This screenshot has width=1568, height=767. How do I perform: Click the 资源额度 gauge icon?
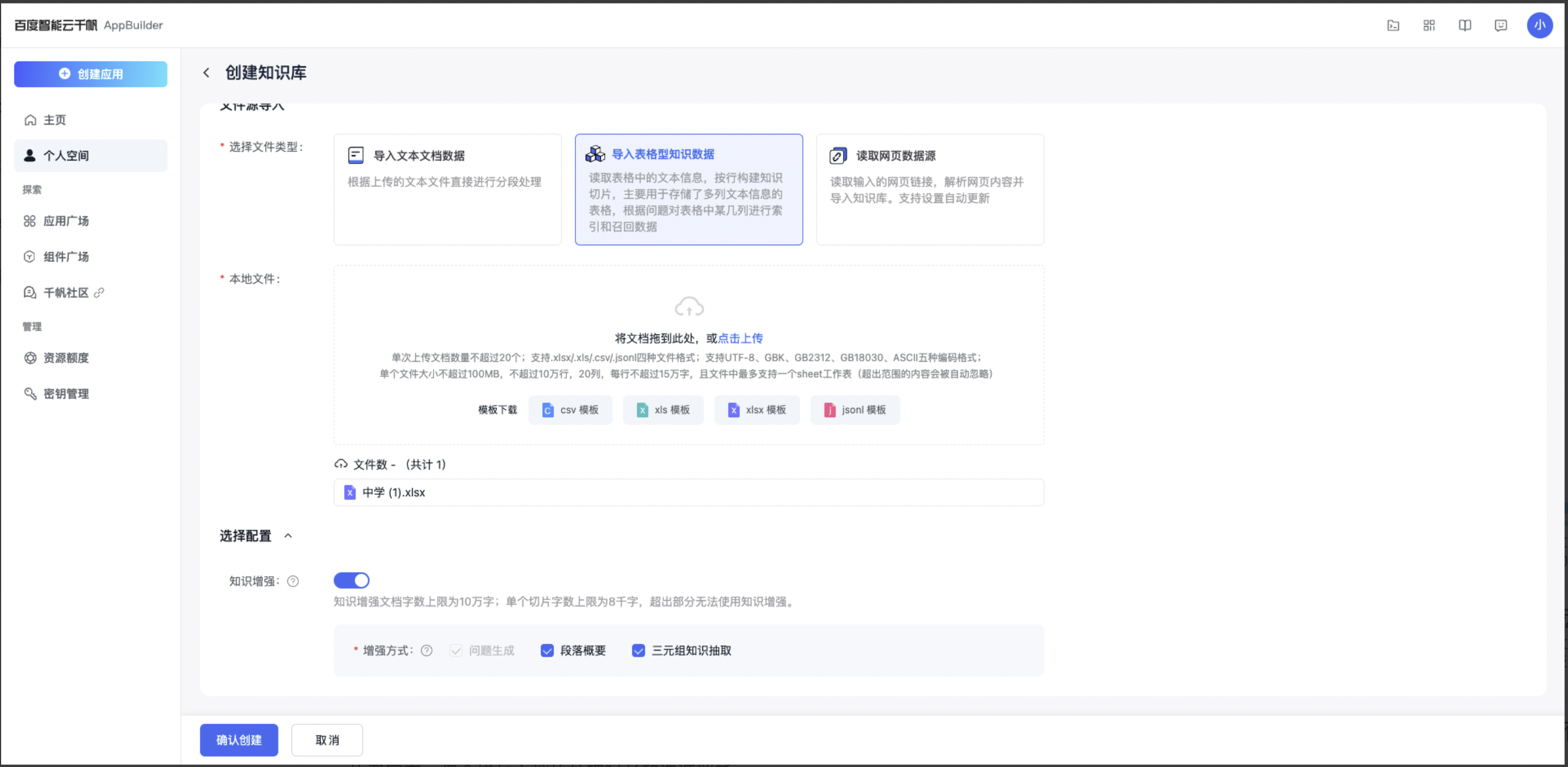pos(30,358)
